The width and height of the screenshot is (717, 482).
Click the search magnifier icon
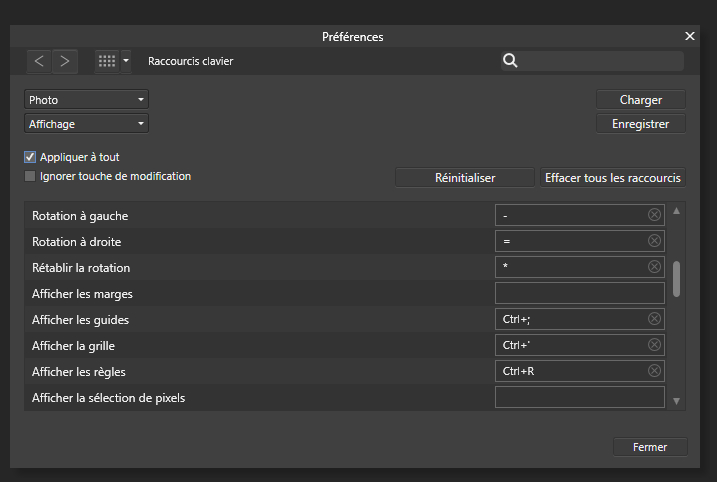click(x=510, y=61)
